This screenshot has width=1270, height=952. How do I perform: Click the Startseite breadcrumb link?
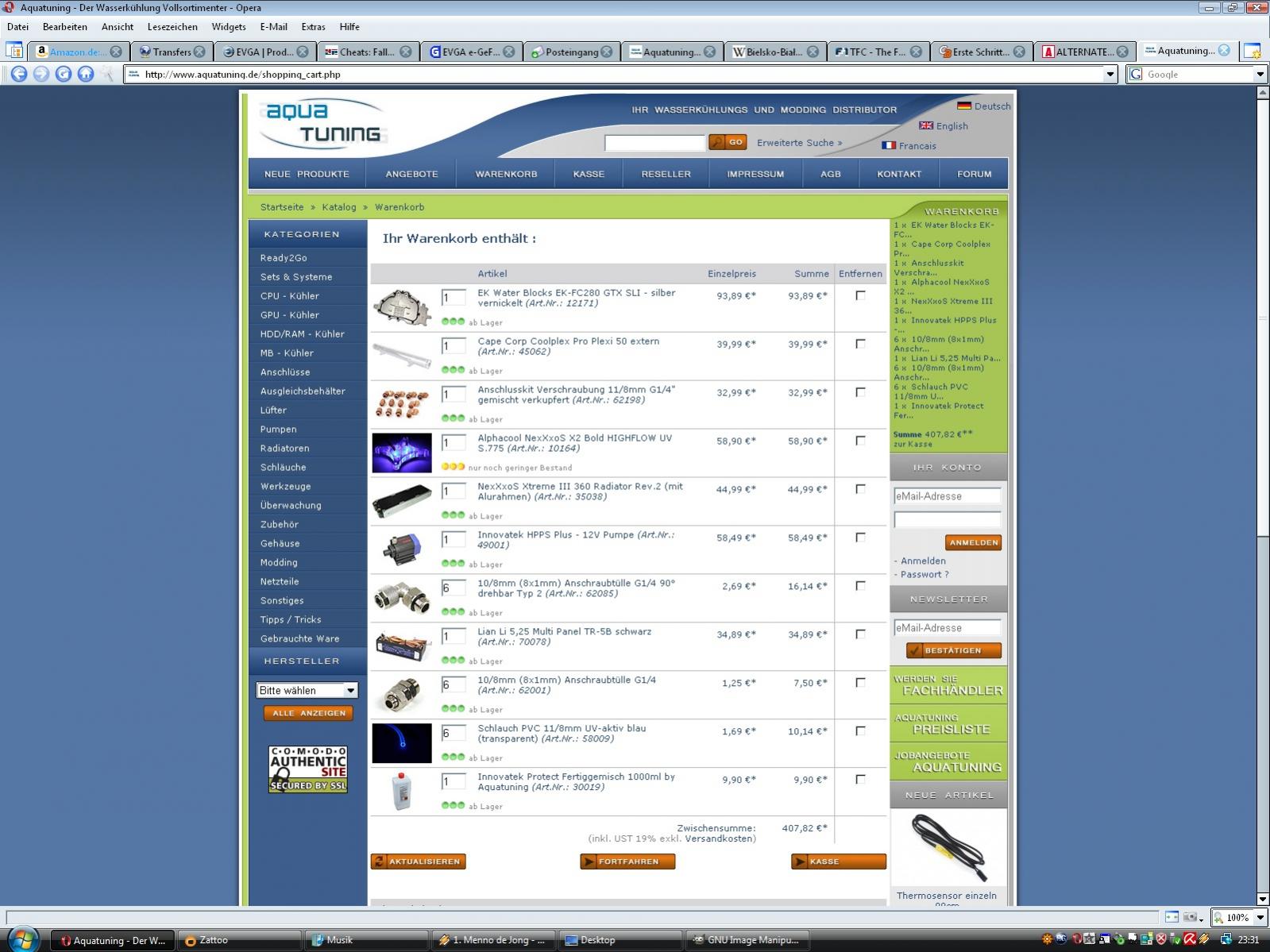click(x=282, y=206)
